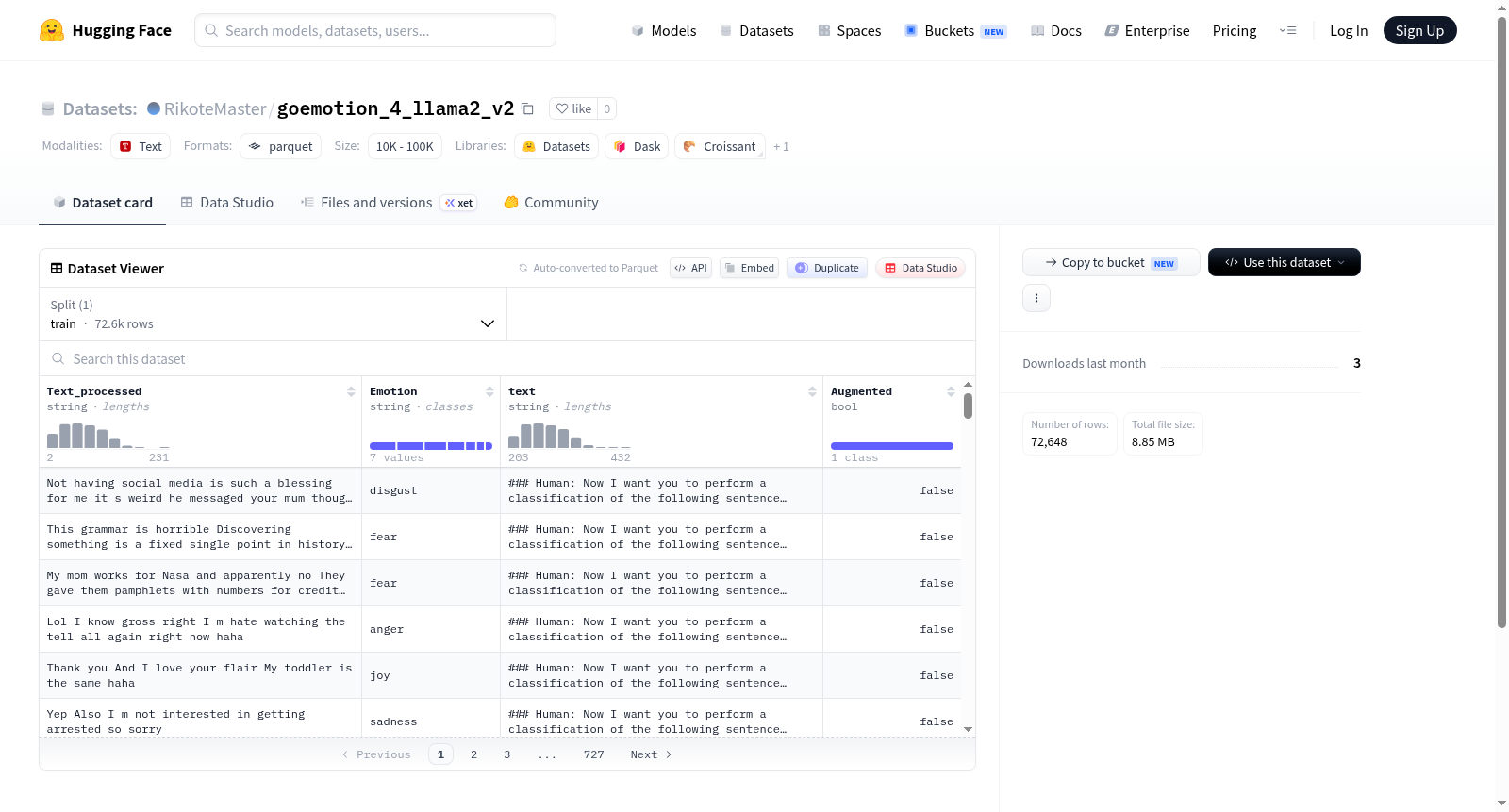Image resolution: width=1509 pixels, height=812 pixels.
Task: Click Copy to bucket button
Action: pos(1111,262)
